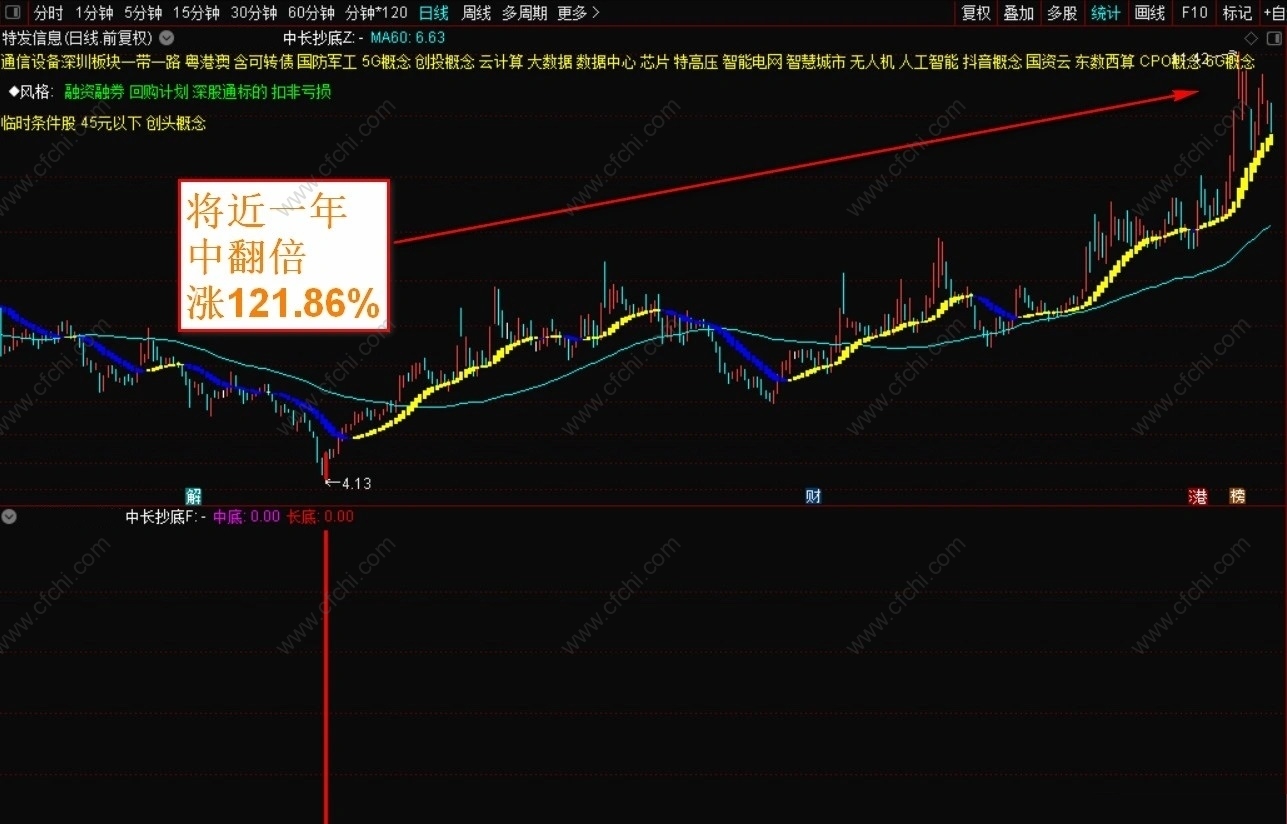Add to watchlist with +自
The height and width of the screenshot is (824, 1287).
pyautogui.click(x=1273, y=13)
